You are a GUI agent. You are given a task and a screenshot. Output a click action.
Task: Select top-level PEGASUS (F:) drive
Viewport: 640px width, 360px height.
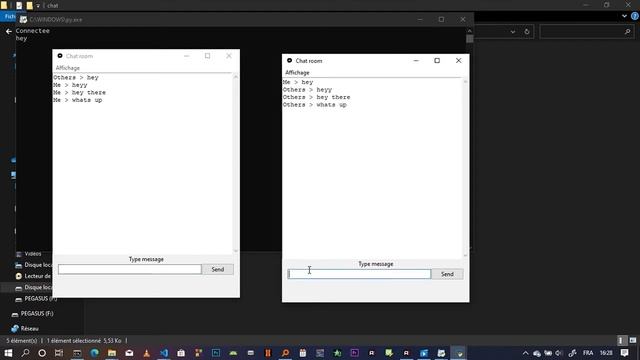pos(37,313)
